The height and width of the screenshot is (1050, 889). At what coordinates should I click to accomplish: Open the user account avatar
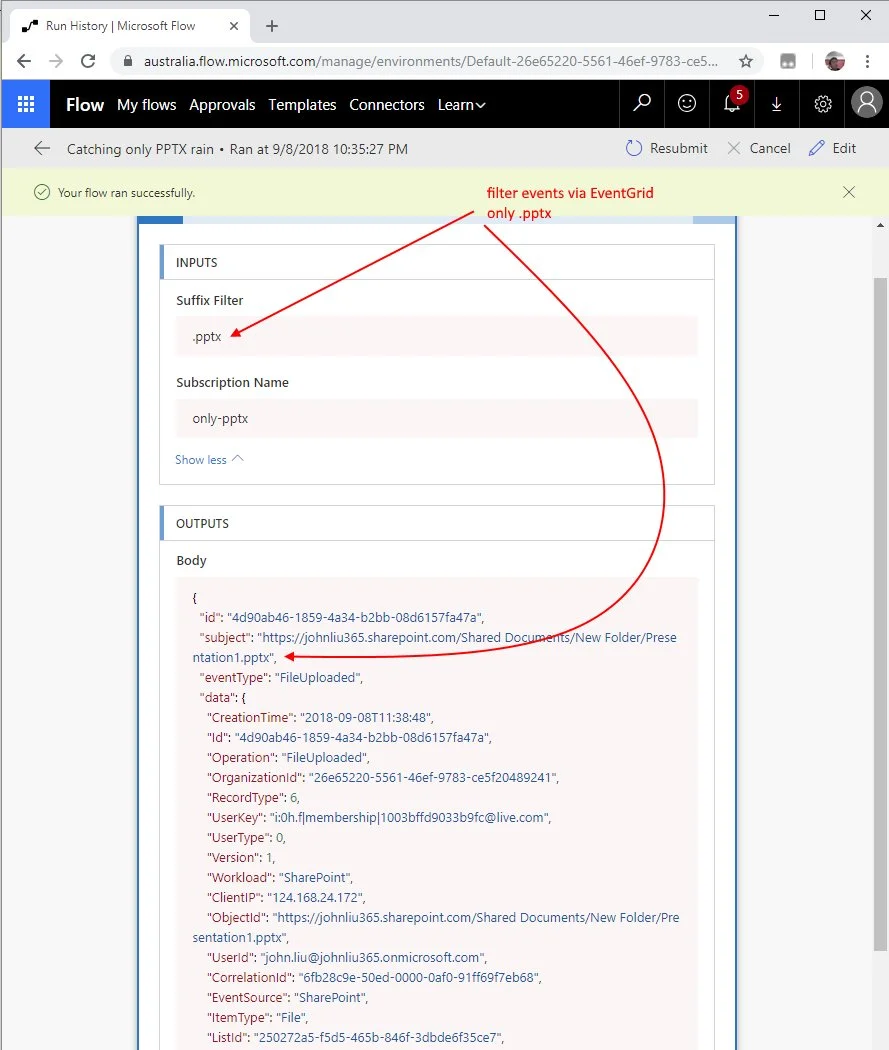pyautogui.click(x=866, y=104)
